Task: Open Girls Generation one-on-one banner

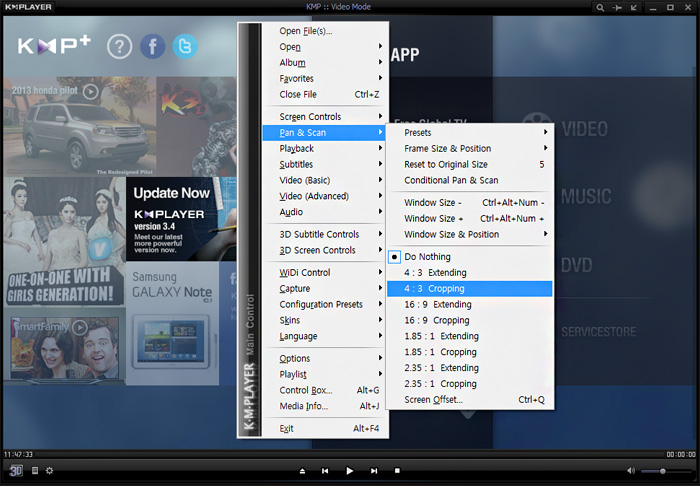Action: [64, 241]
